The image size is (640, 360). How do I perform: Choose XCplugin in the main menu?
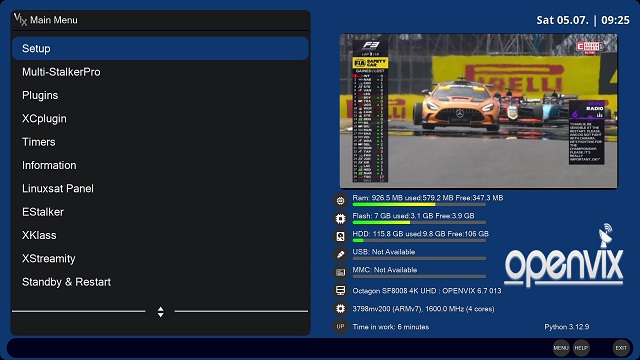point(160,118)
